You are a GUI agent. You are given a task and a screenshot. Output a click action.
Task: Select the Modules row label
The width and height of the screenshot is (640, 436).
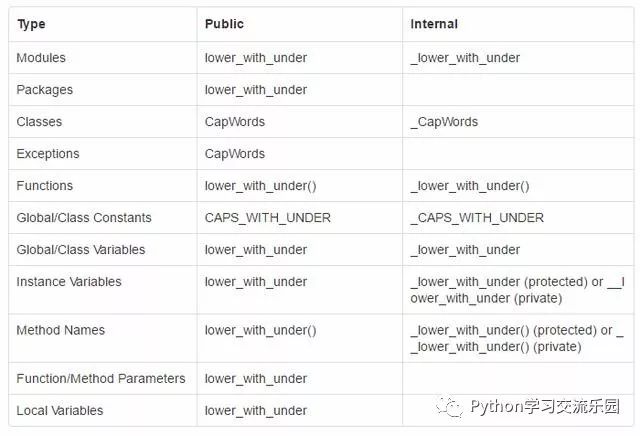pos(41,58)
